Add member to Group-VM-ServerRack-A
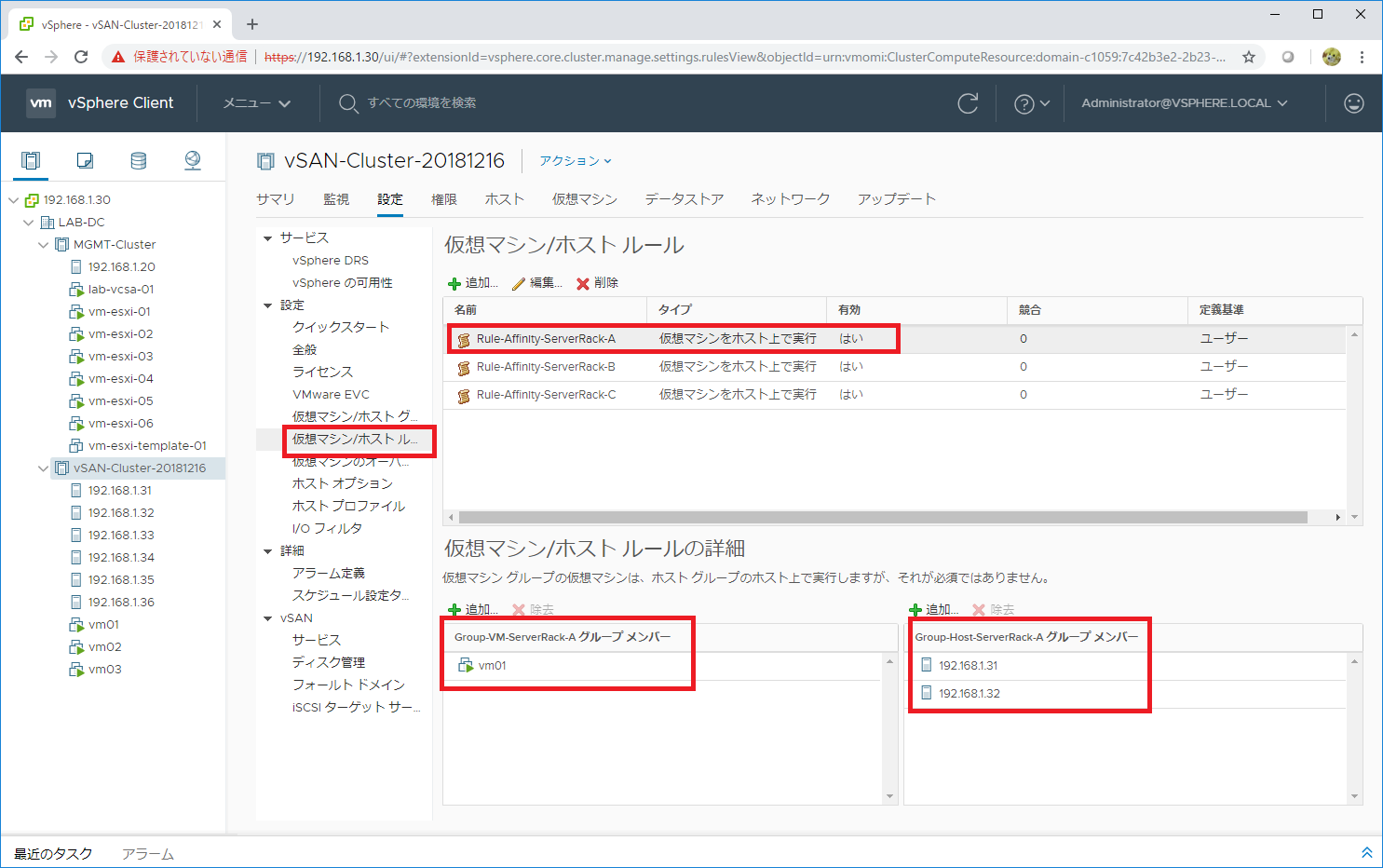Image resolution: width=1383 pixels, height=868 pixels. pyautogui.click(x=473, y=610)
